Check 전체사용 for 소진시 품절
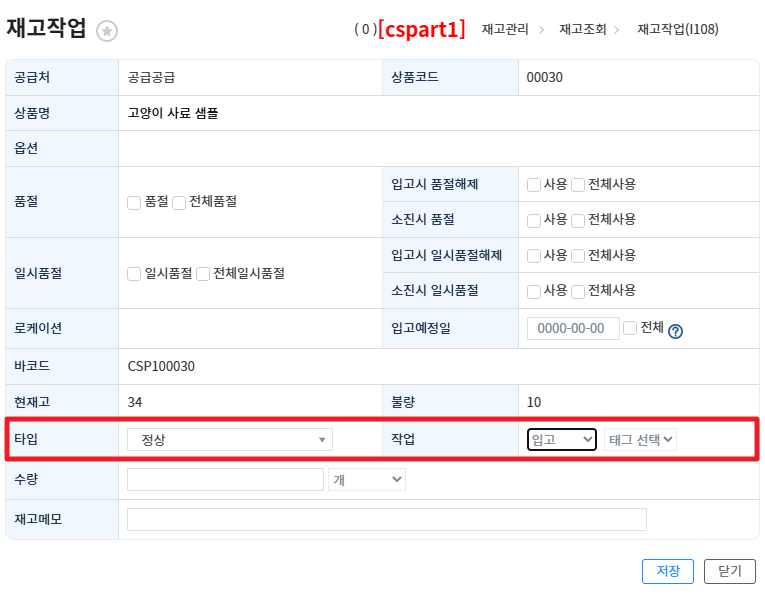 pos(578,220)
